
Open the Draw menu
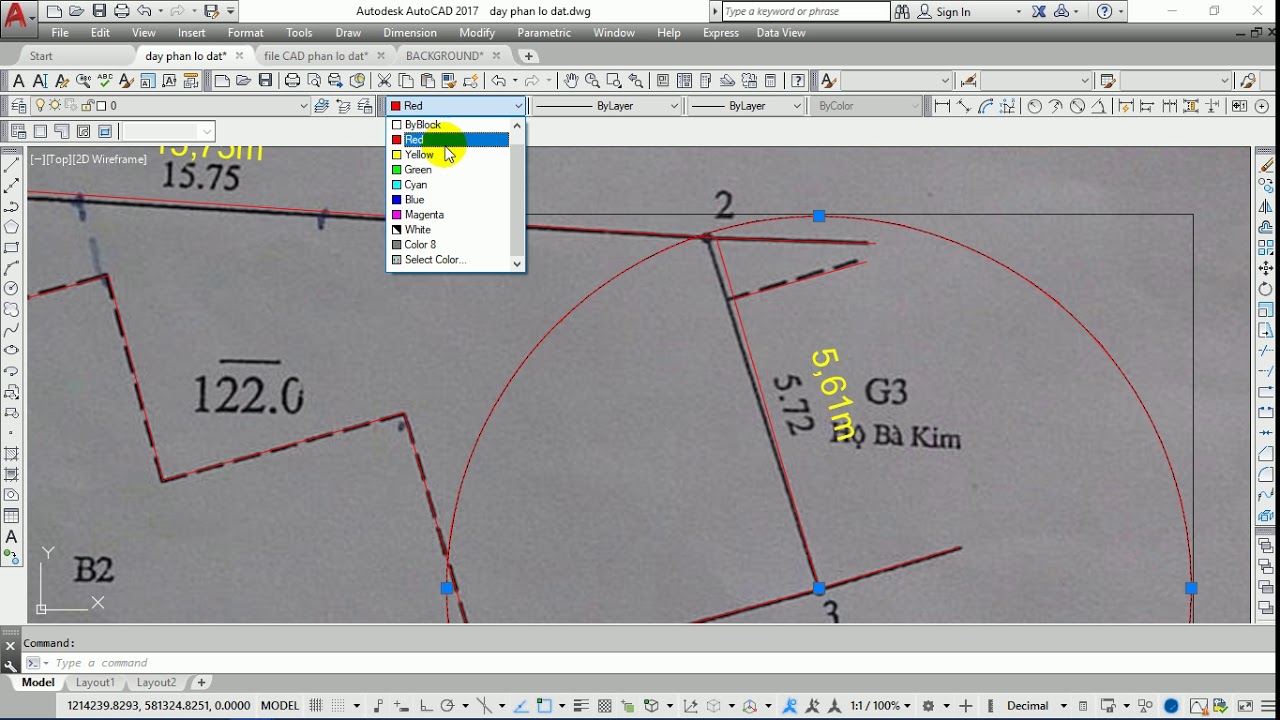click(348, 33)
